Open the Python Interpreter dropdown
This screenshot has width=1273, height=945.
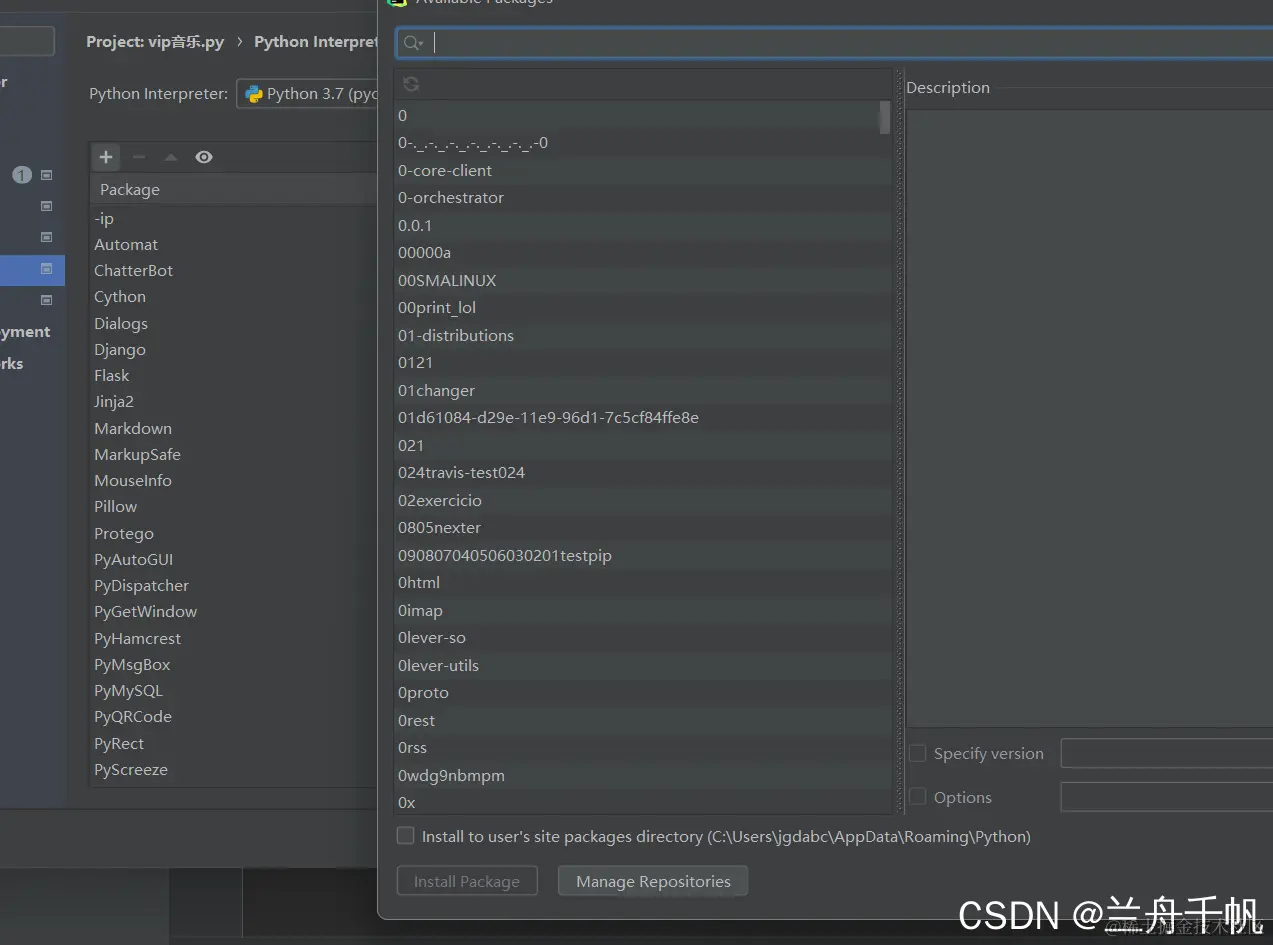(308, 94)
